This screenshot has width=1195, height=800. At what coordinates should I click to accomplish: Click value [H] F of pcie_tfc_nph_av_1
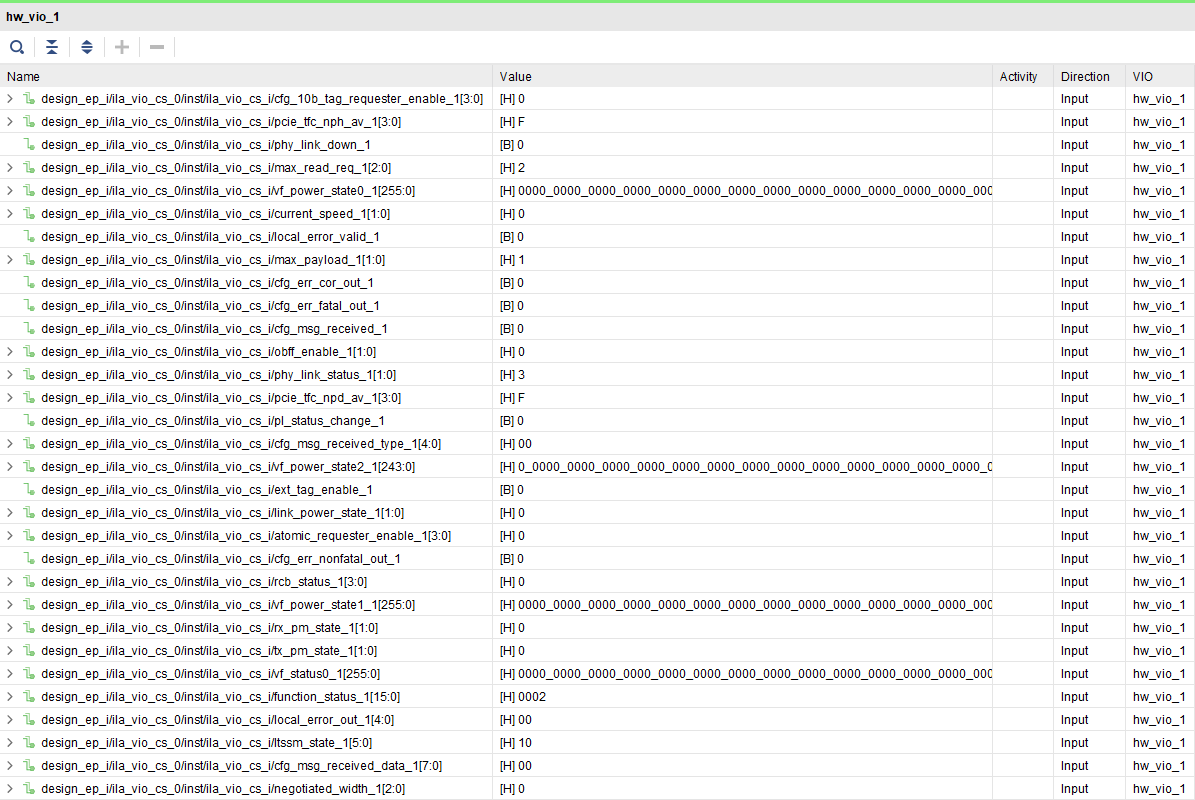512,122
